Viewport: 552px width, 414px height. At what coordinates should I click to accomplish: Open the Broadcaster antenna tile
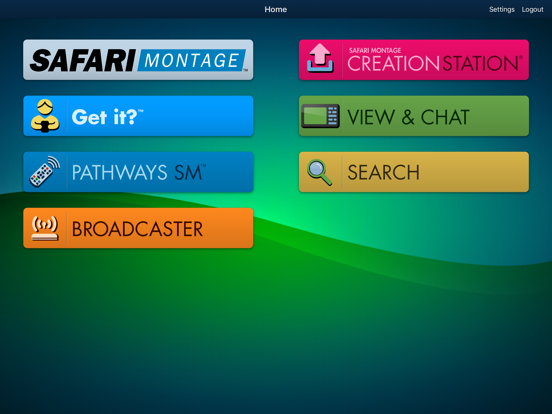(x=138, y=228)
